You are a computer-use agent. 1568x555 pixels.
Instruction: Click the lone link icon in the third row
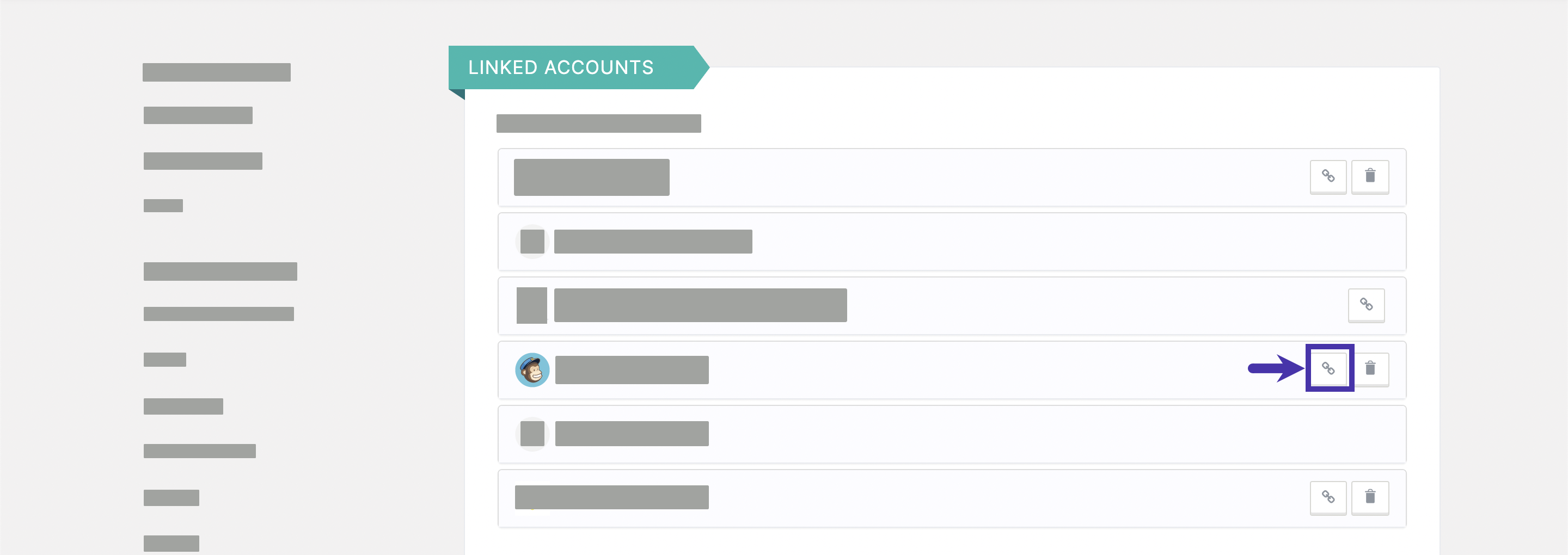point(1367,305)
